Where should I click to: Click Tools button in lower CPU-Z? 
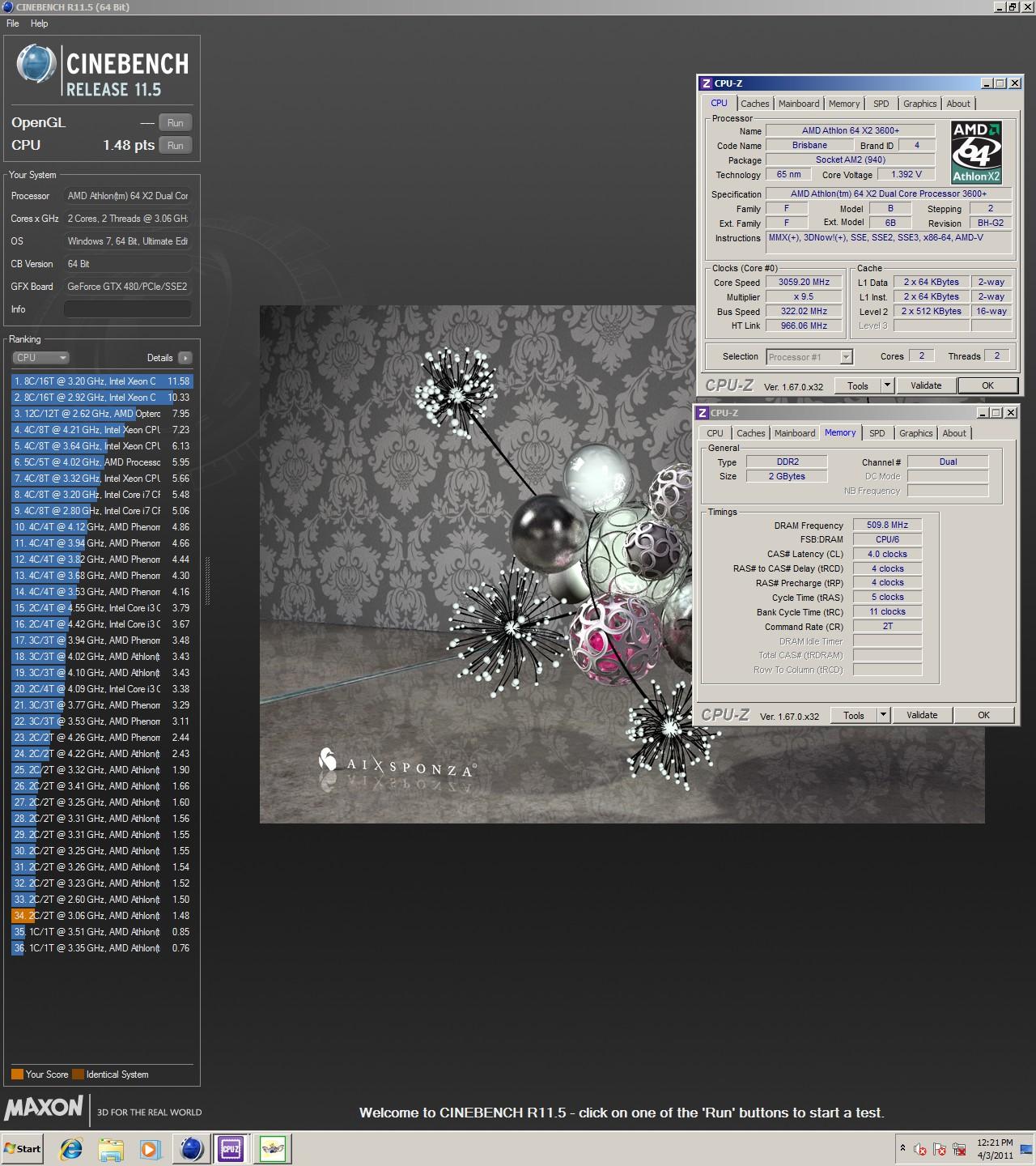tap(854, 716)
